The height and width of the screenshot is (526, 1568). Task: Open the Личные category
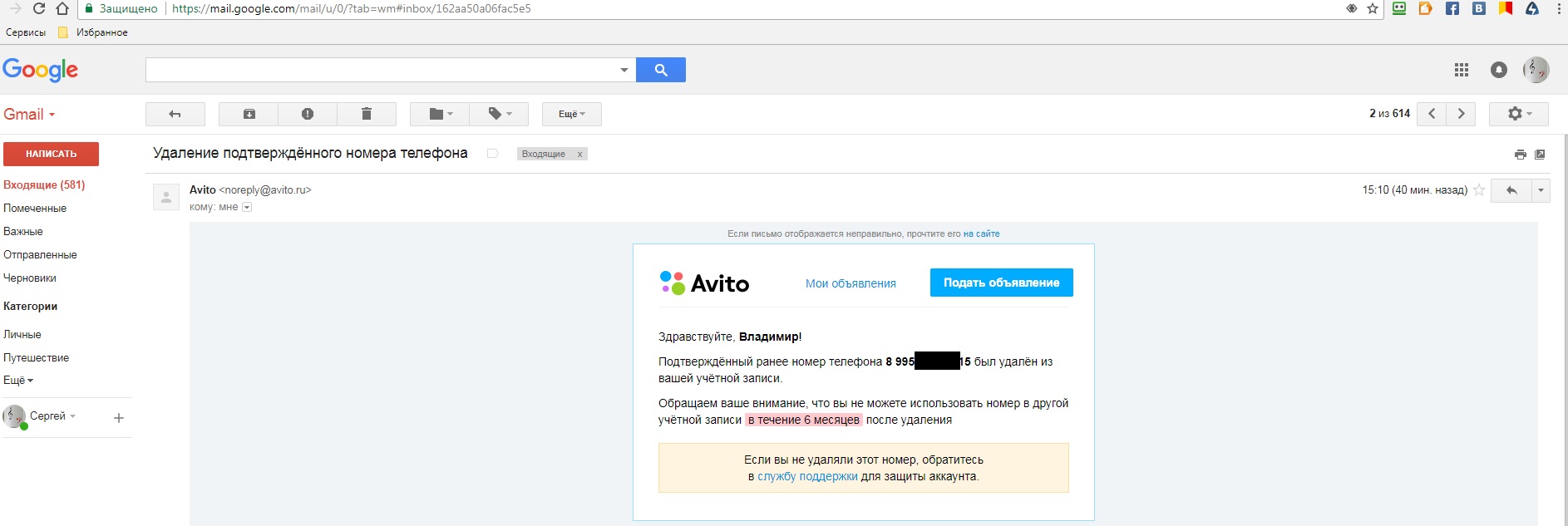tap(22, 335)
